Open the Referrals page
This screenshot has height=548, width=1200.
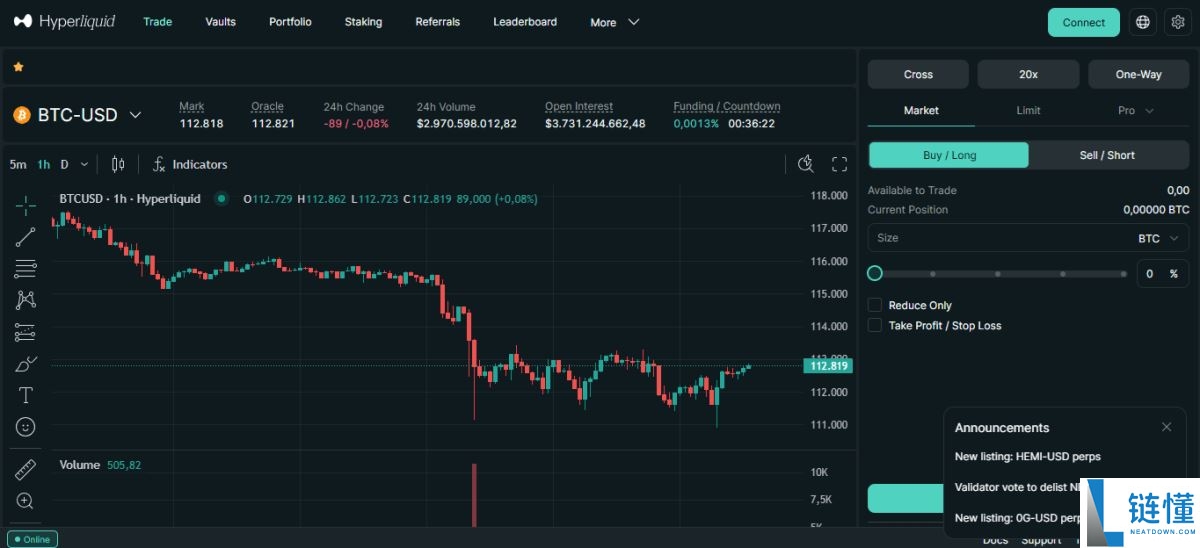438,21
